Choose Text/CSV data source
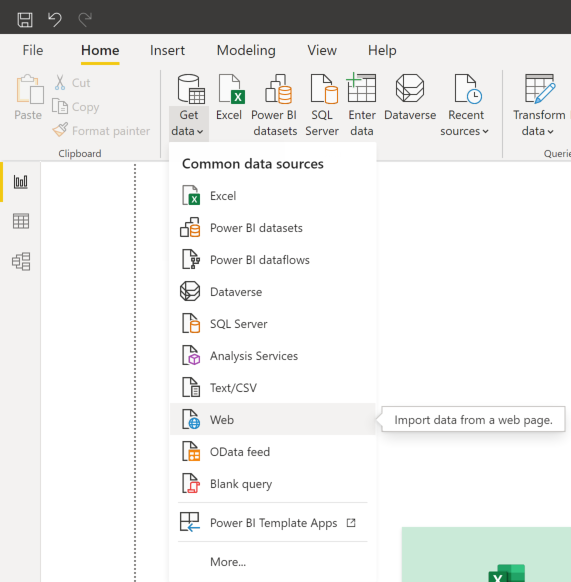Image resolution: width=571 pixels, height=582 pixels. coord(273,388)
